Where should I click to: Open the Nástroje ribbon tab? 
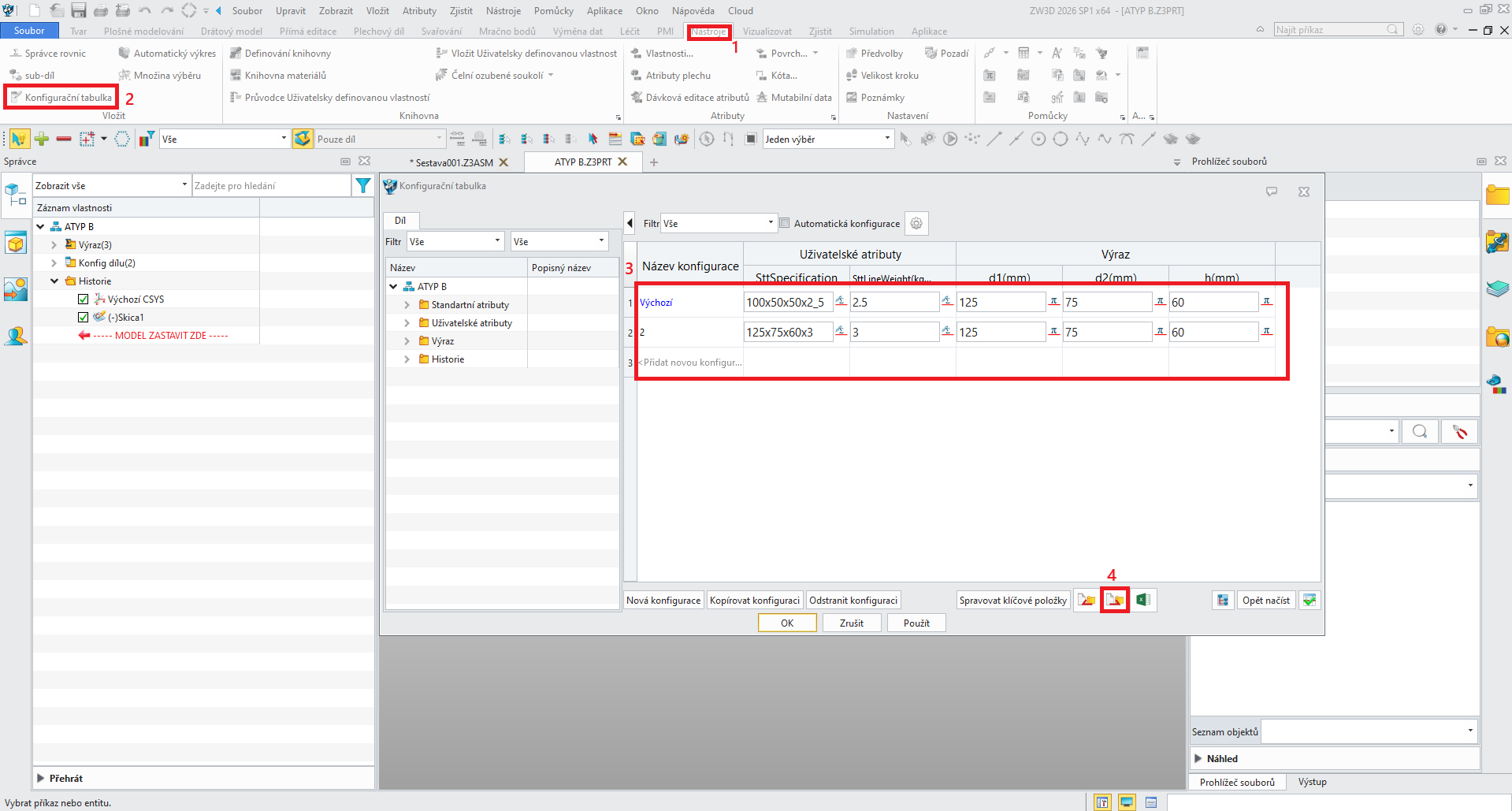(x=709, y=32)
